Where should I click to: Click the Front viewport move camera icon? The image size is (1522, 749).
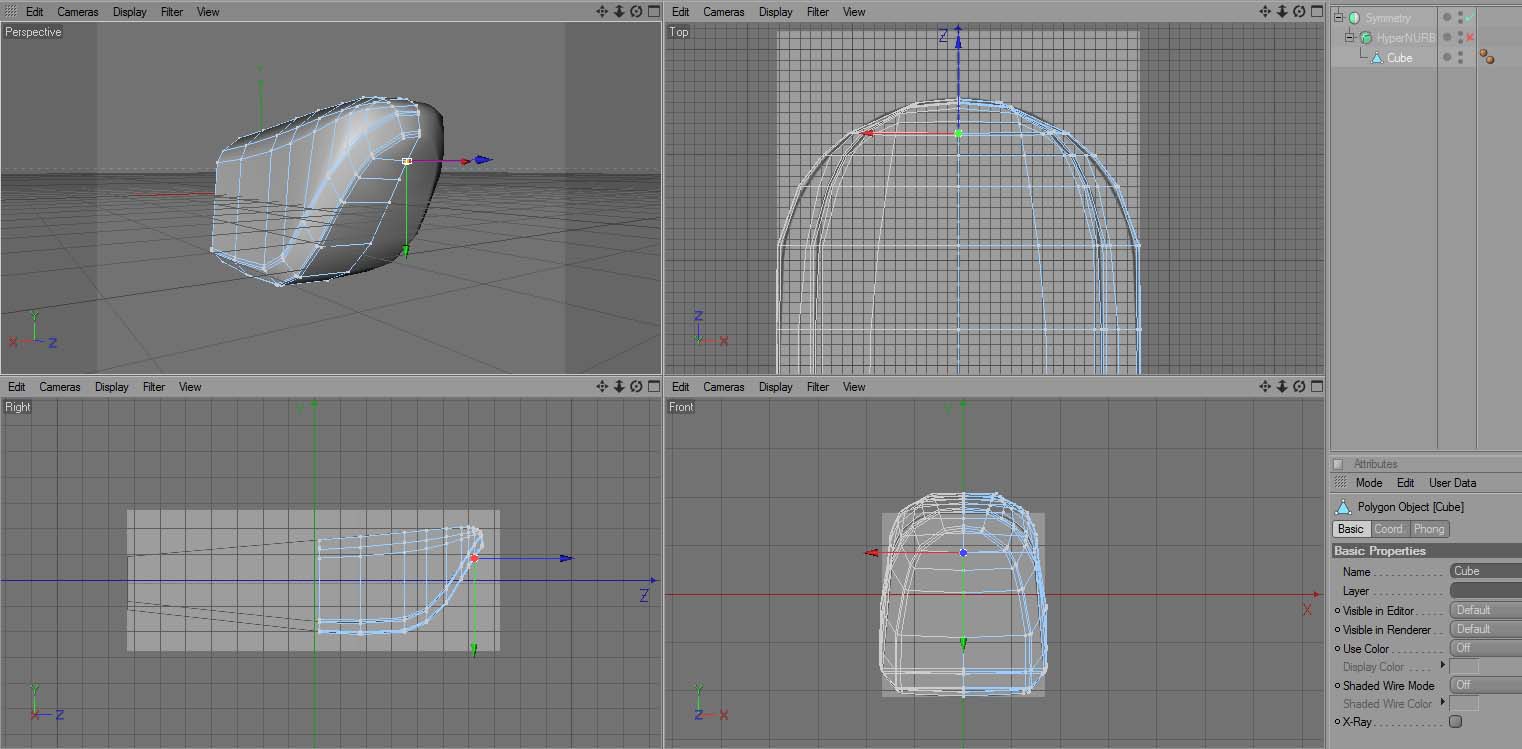click(x=1265, y=386)
